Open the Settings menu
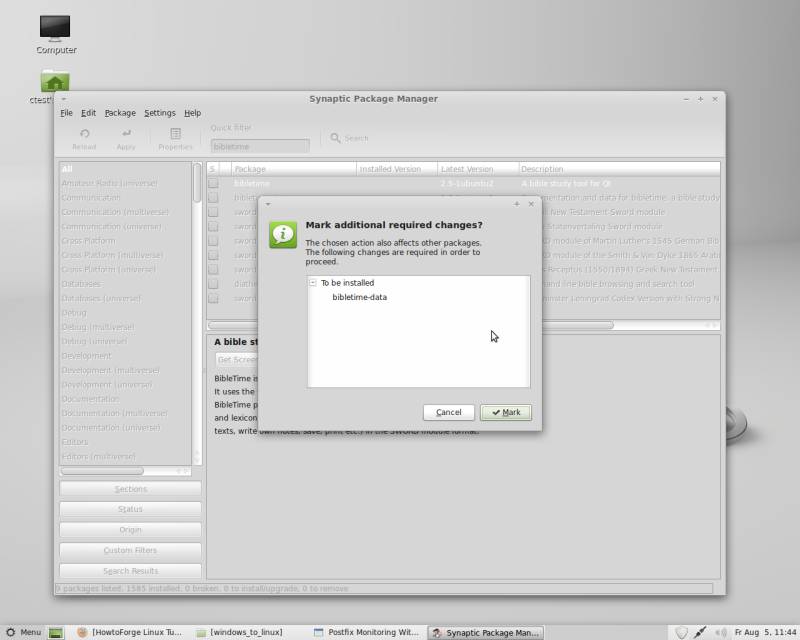 (x=159, y=113)
